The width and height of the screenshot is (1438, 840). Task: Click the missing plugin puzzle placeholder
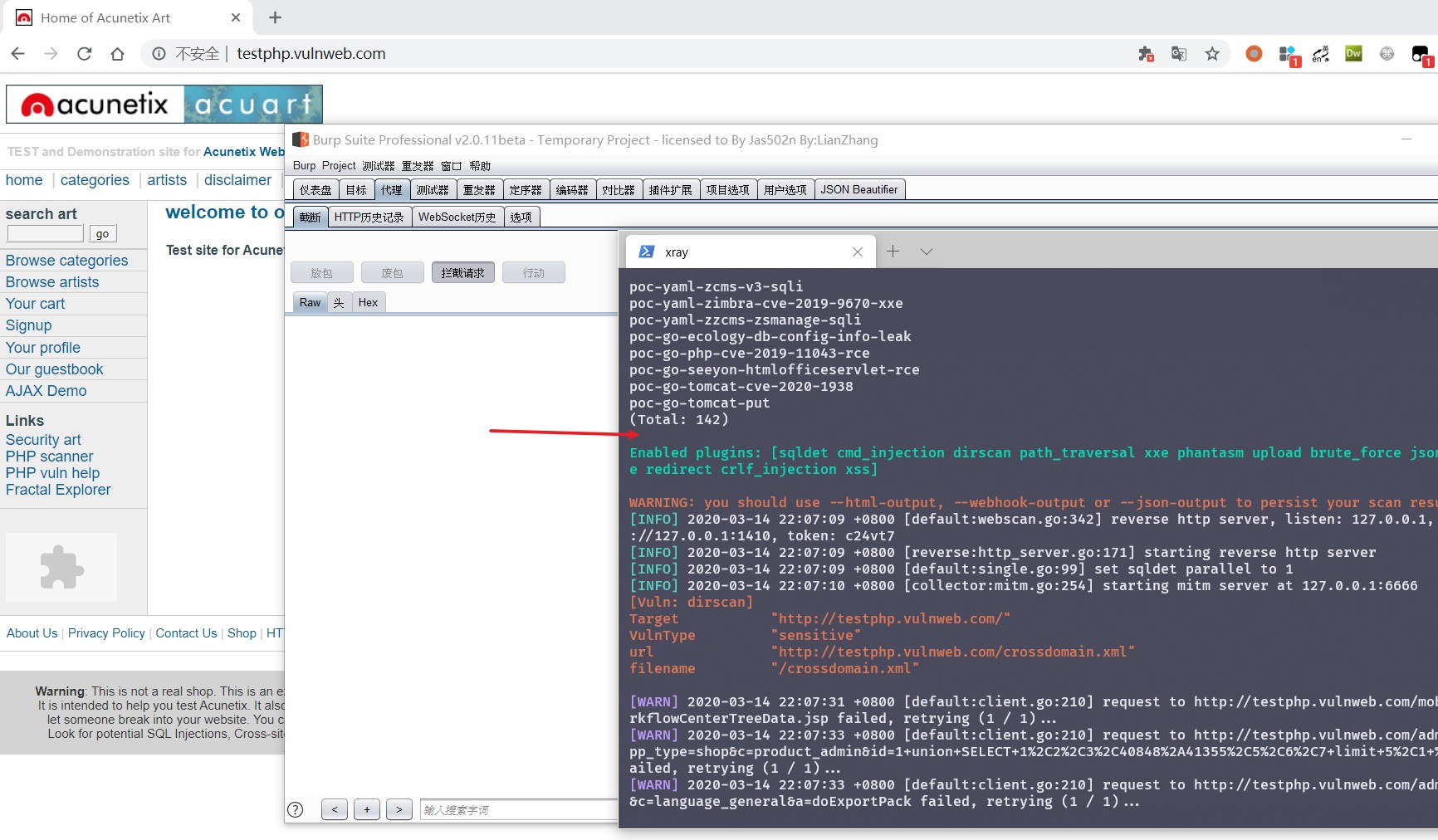61,567
